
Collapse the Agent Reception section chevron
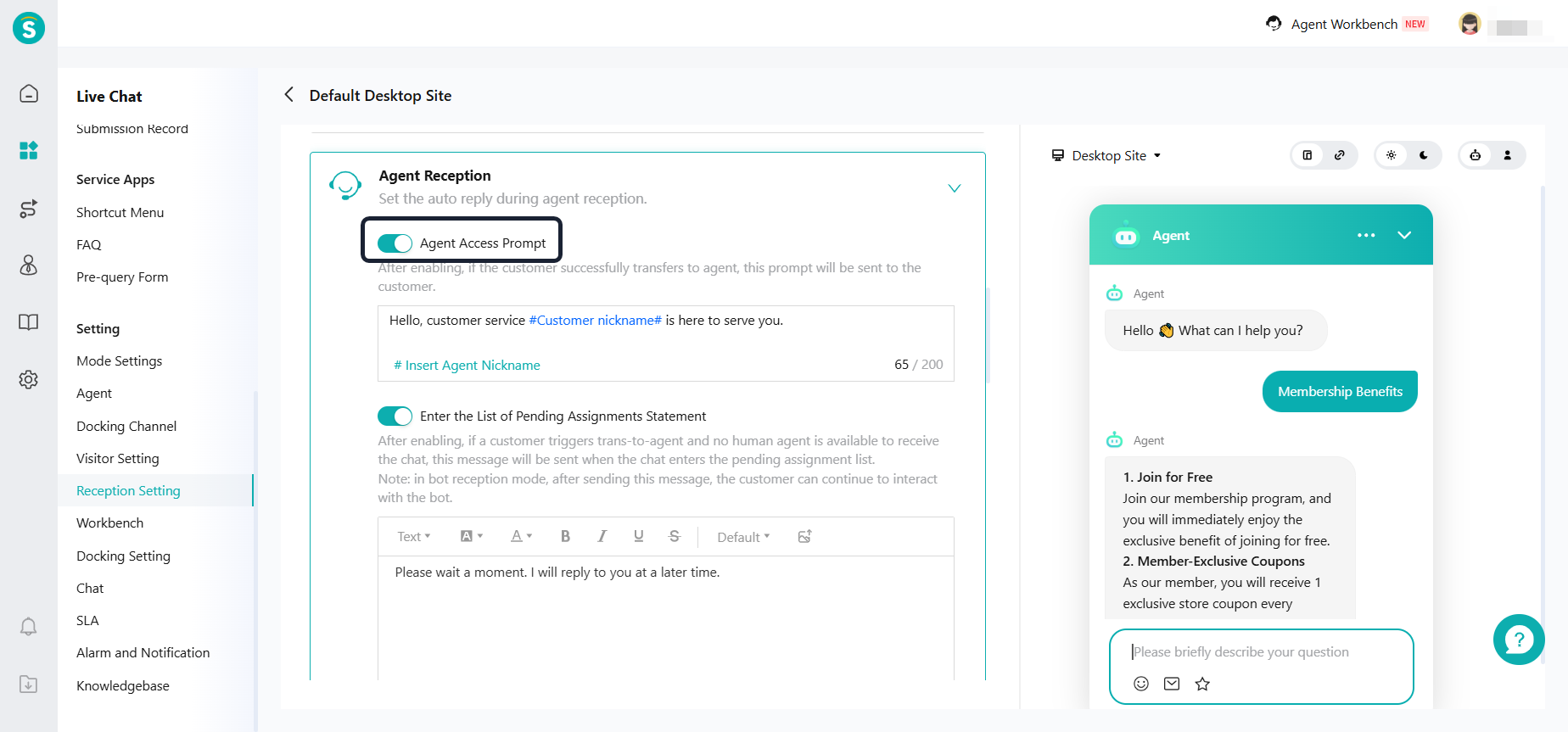(x=955, y=188)
